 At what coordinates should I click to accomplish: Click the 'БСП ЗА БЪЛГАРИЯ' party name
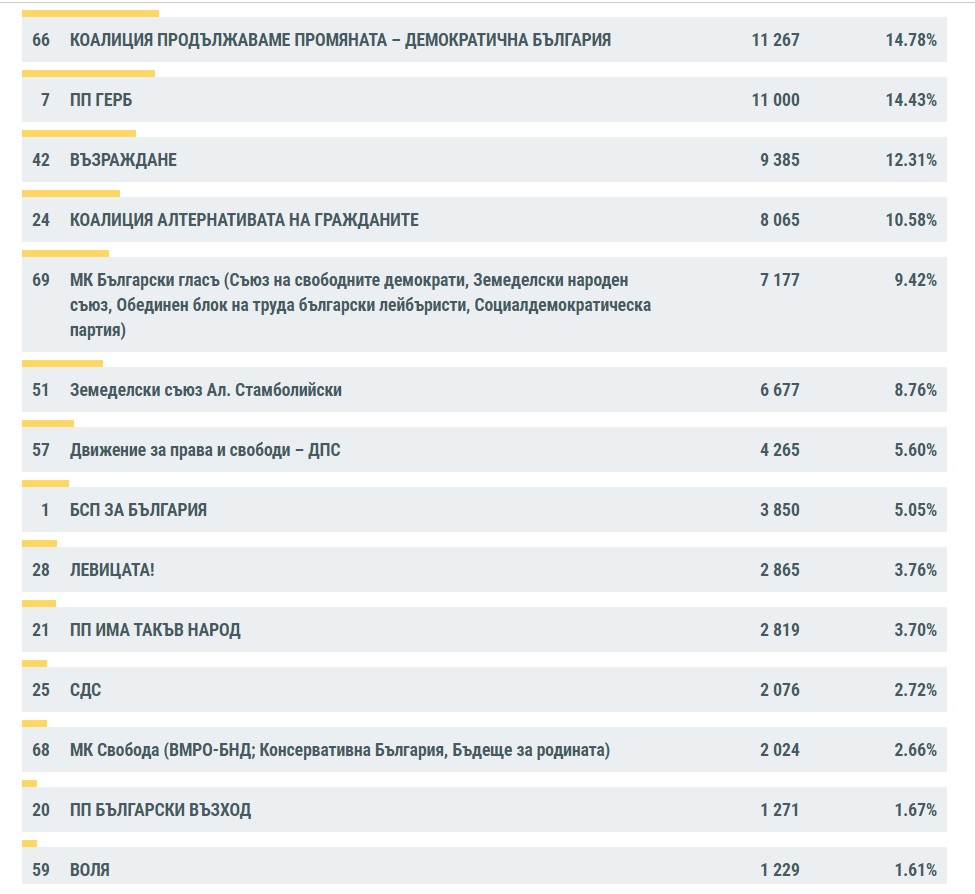[x=138, y=510]
